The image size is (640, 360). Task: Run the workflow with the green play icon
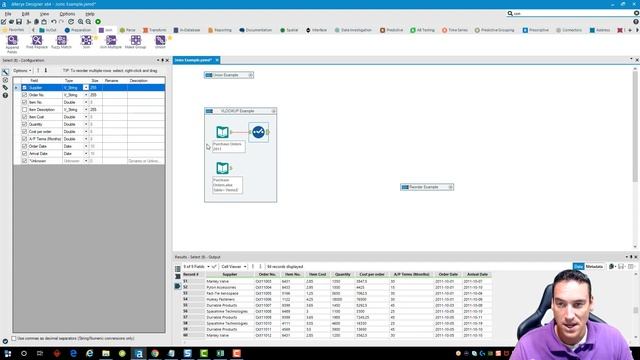[98, 22]
